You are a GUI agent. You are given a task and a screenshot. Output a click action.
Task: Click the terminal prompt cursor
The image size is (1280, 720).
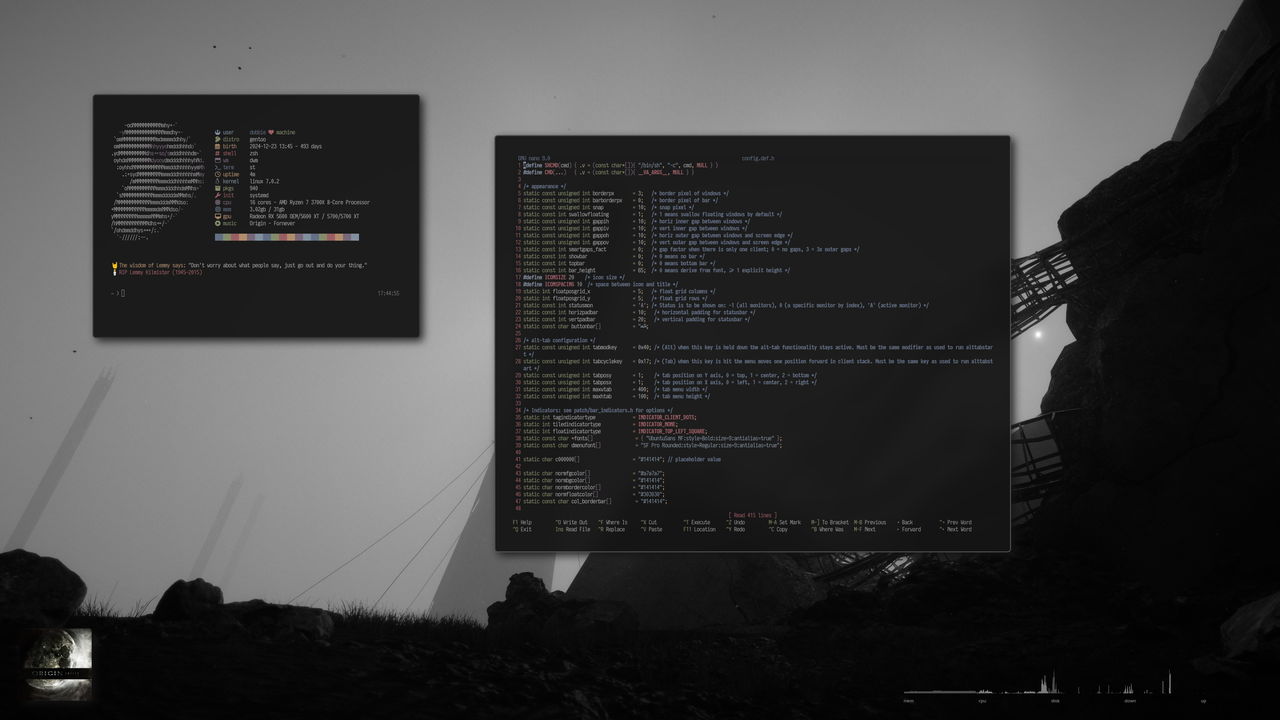(123, 293)
